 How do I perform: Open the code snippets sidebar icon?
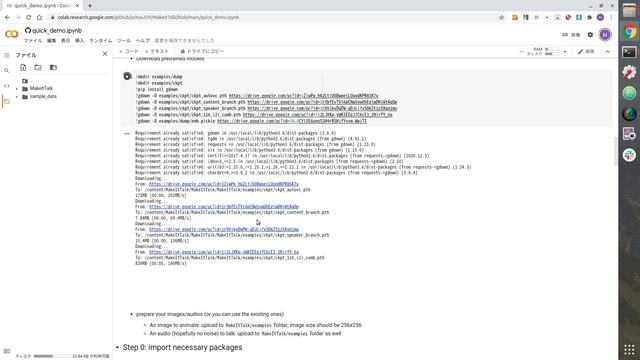(x=7, y=86)
